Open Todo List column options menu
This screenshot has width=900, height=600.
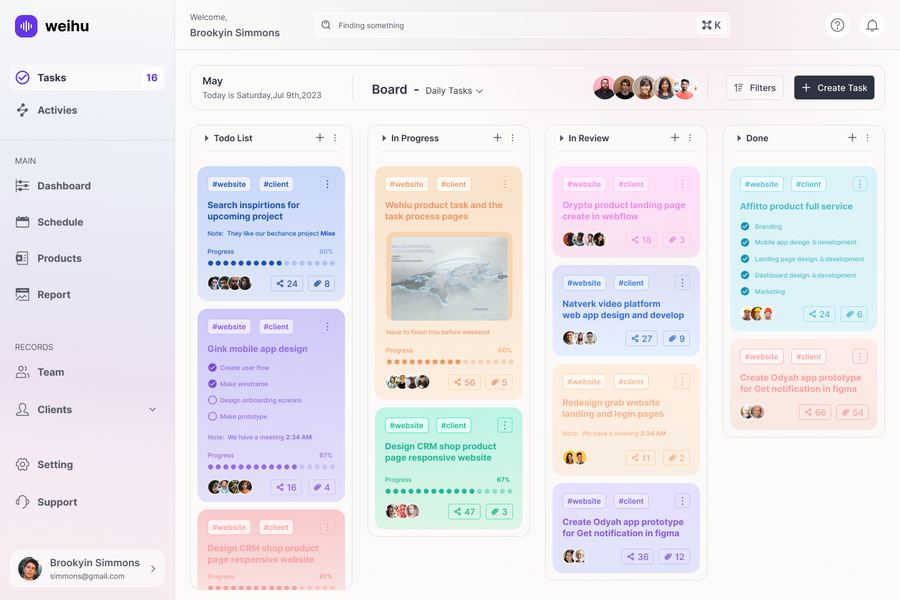point(335,138)
